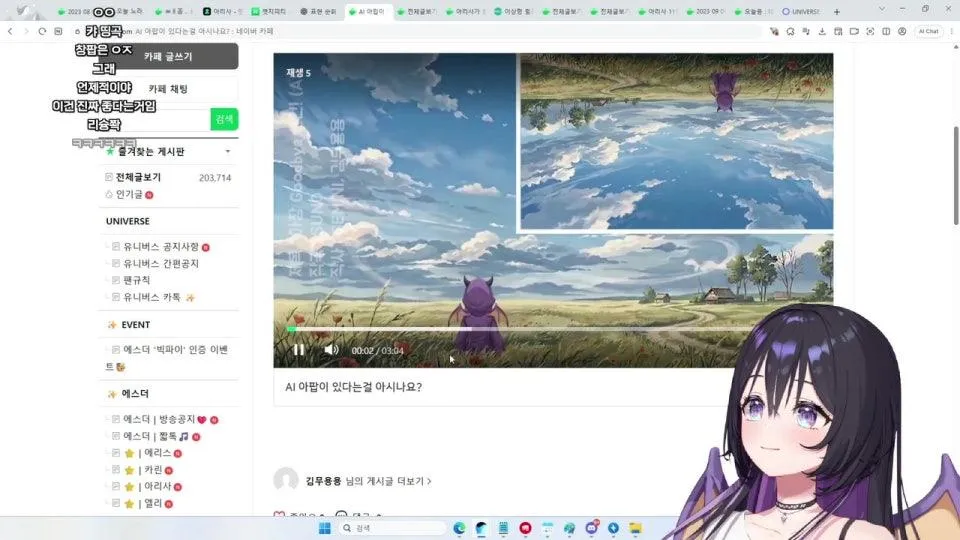Viewport: 960px width, 540px height.
Task: Click the browser back arrow
Action: (10, 31)
